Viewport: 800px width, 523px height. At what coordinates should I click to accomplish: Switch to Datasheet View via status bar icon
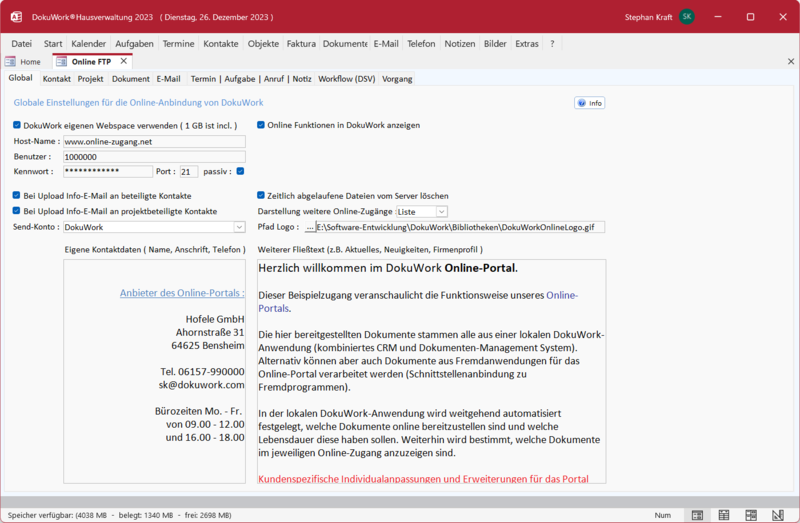[x=723, y=514]
